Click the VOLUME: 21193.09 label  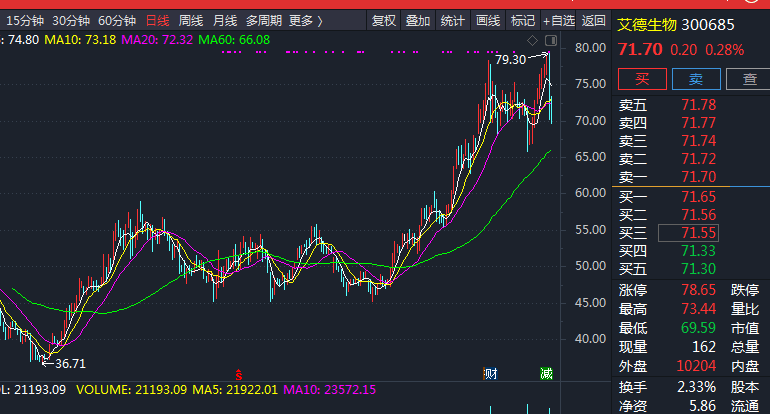click(132, 390)
